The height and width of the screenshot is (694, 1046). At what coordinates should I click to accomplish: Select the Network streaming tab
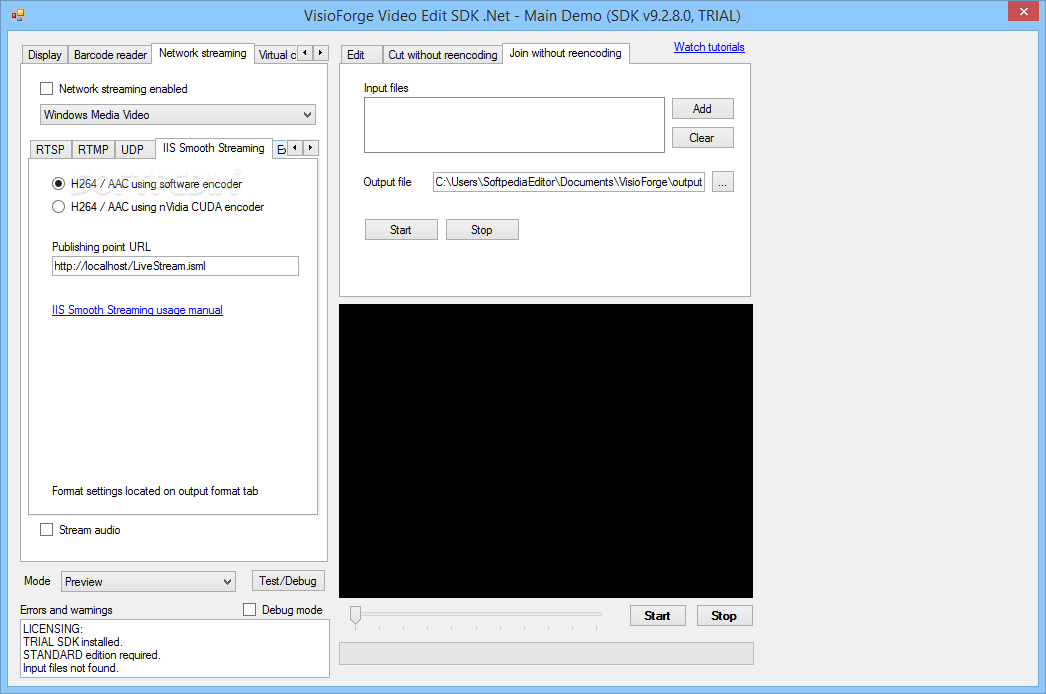(202, 53)
